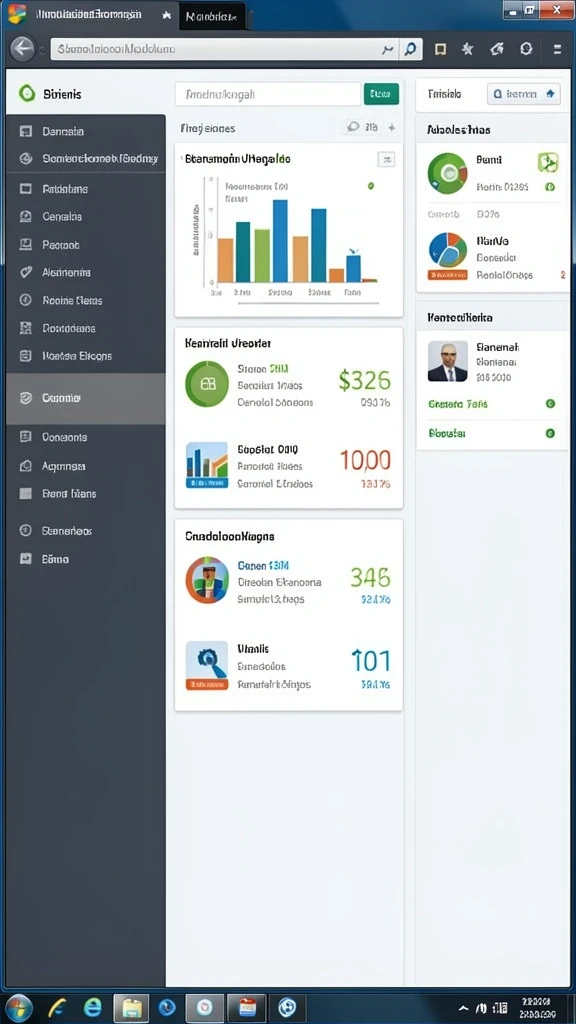Image resolution: width=576 pixels, height=1024 pixels.
Task: Open Internet Explorer from the taskbar
Action: pyautogui.click(x=95, y=1008)
